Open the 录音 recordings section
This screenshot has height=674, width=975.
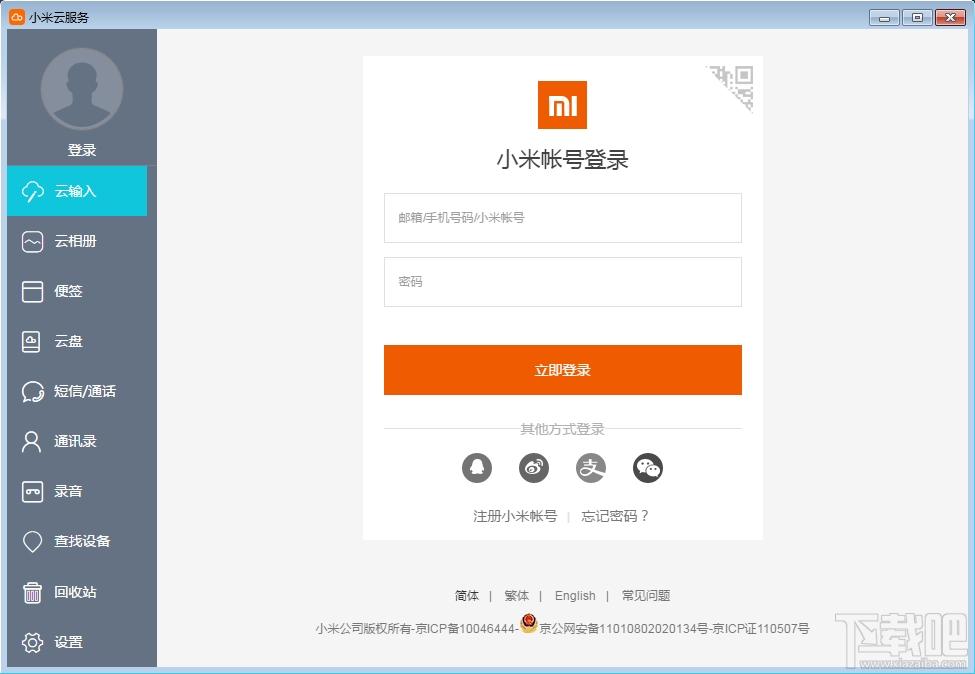click(x=78, y=491)
